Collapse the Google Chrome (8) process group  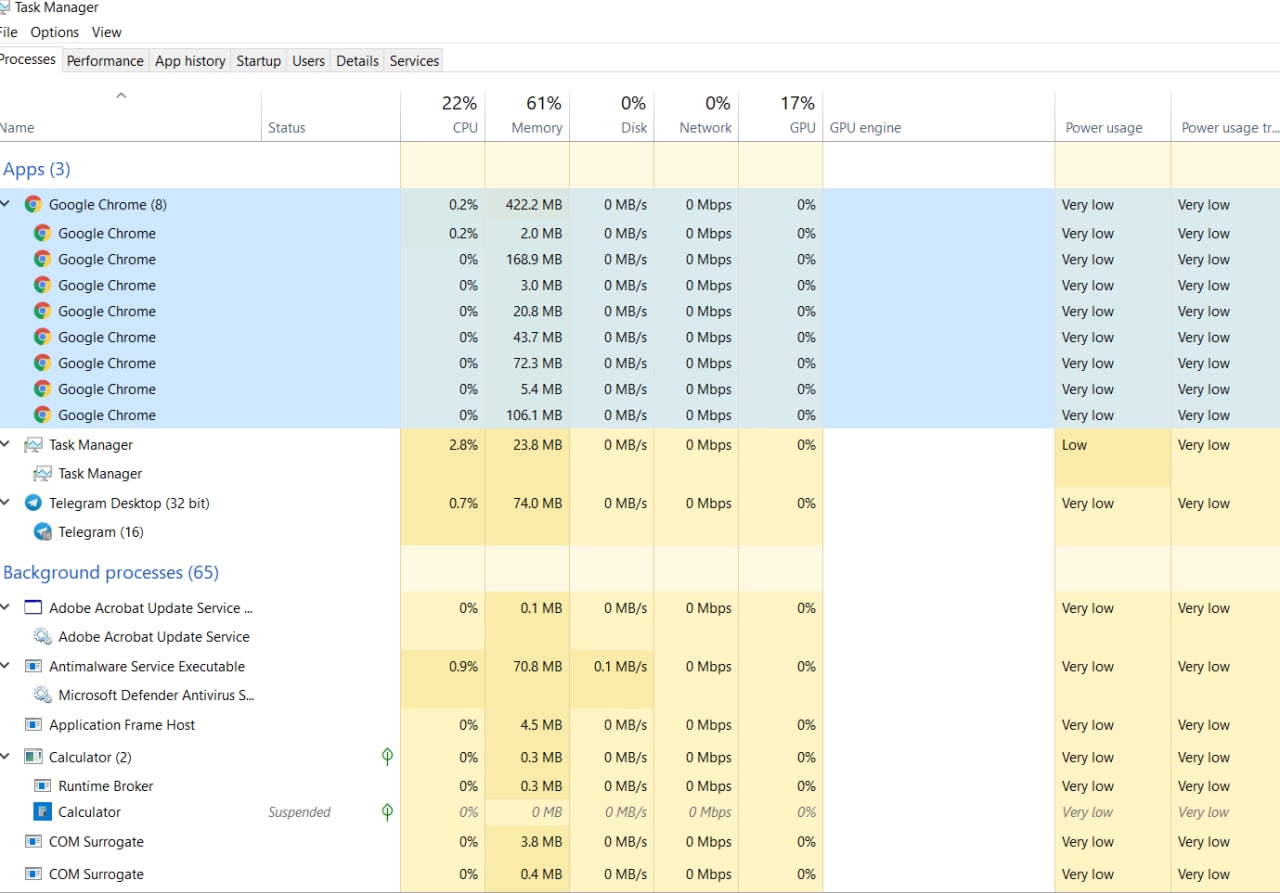pyautogui.click(x=5, y=203)
